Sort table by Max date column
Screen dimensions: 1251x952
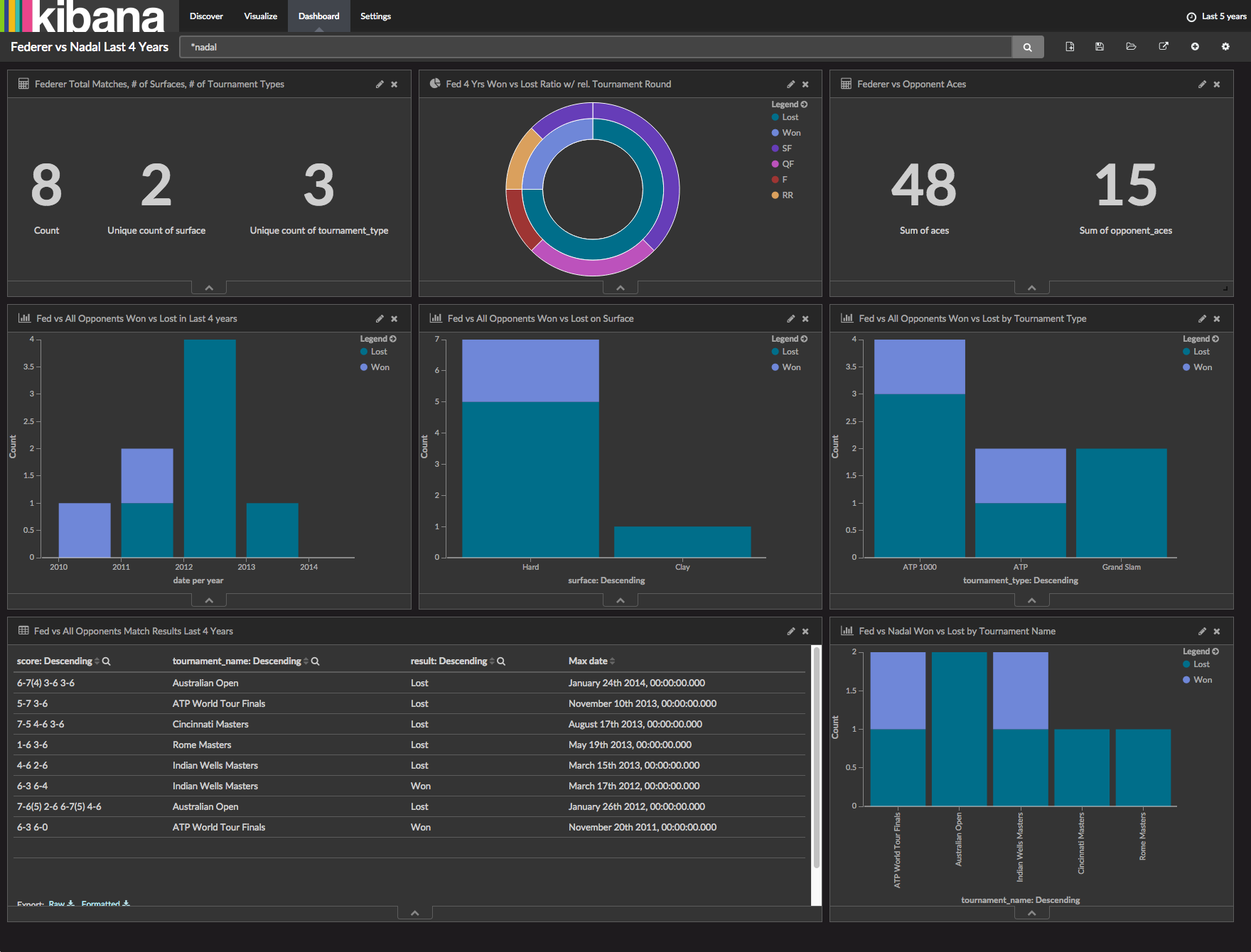tap(612, 661)
